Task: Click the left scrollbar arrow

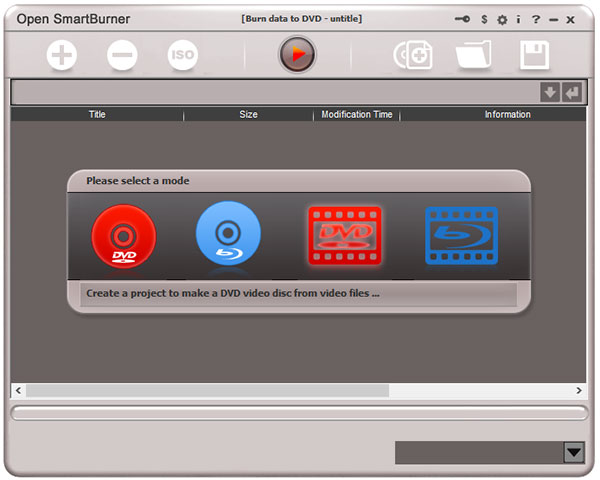Action: (x=18, y=390)
